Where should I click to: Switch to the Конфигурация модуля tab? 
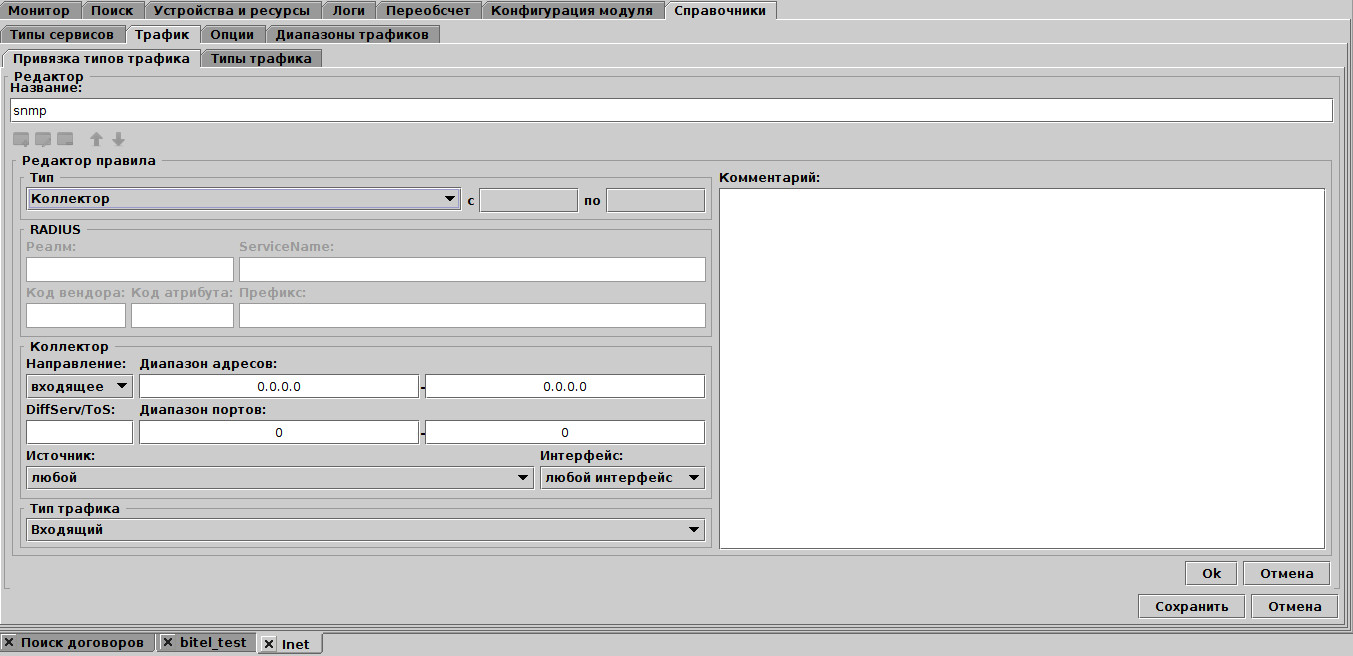pyautogui.click(x=572, y=11)
